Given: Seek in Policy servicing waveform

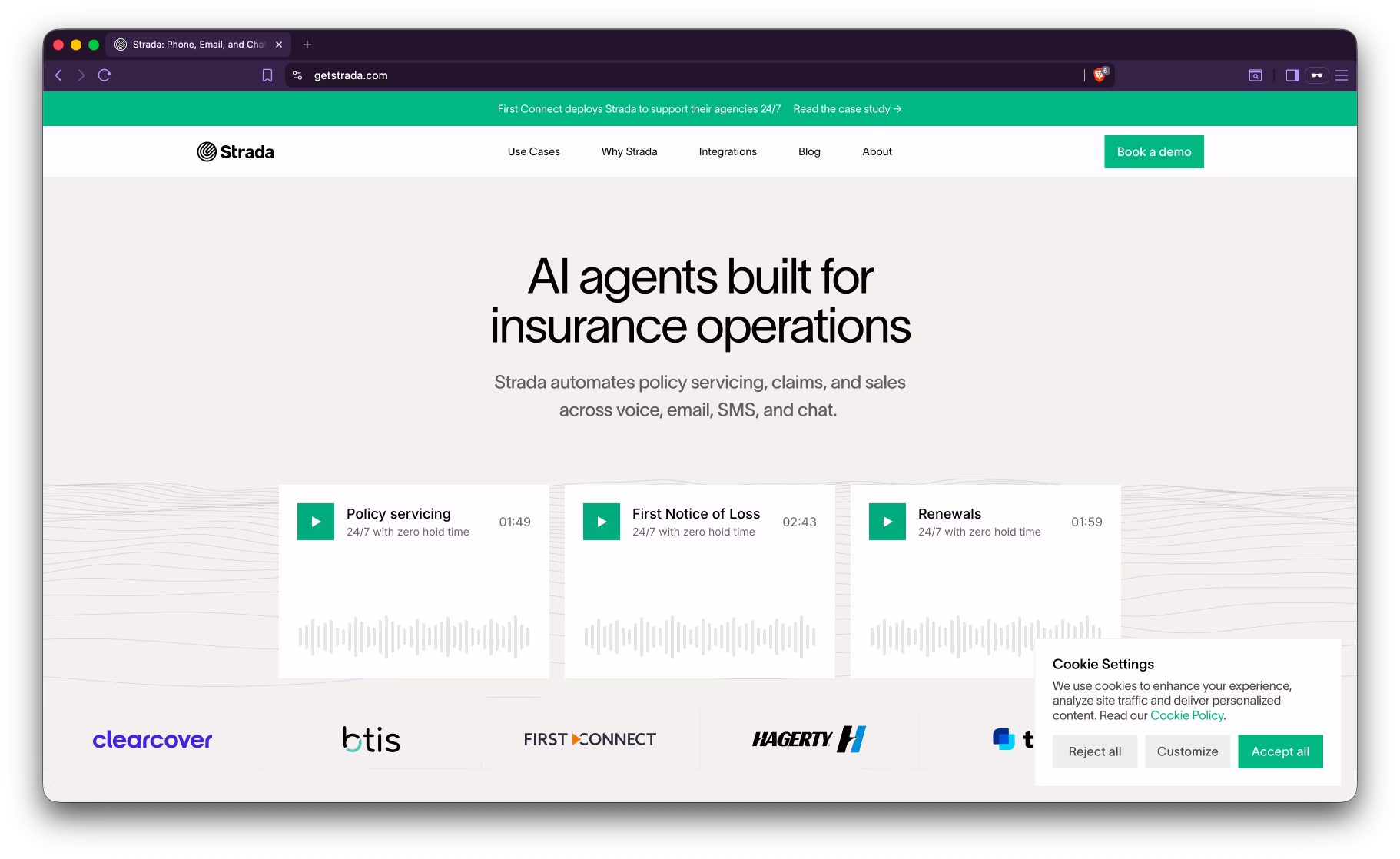Looking at the screenshot, I should coord(414,636).
